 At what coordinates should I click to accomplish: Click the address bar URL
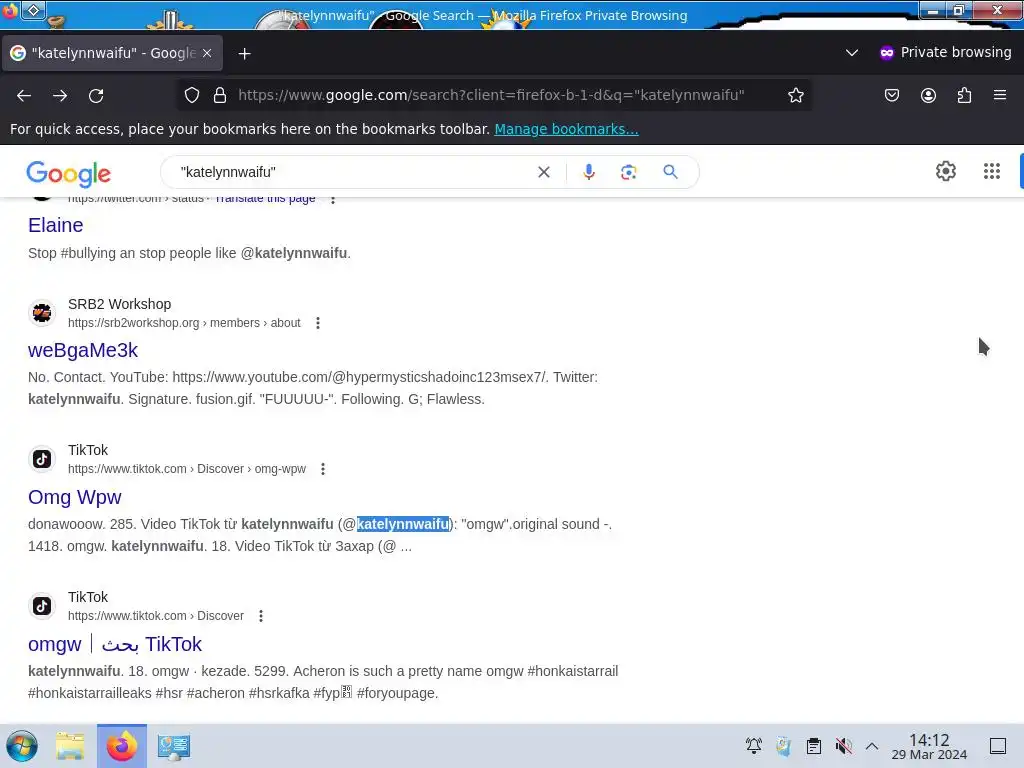click(x=491, y=95)
